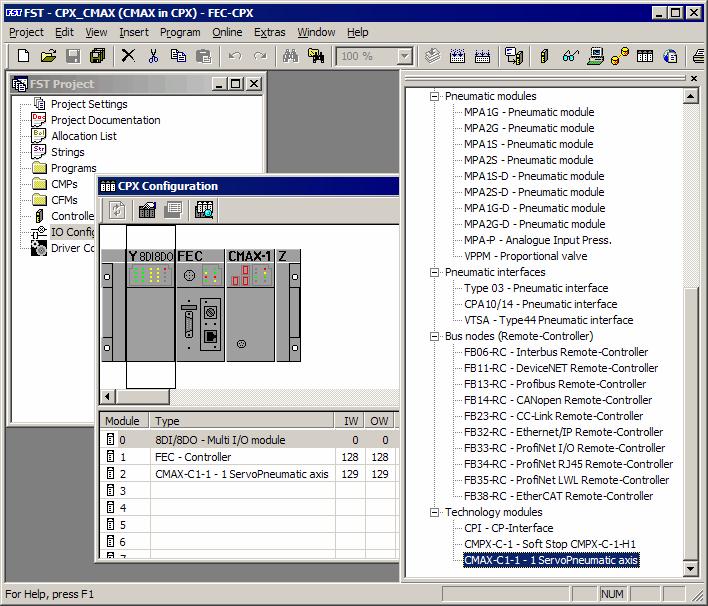The image size is (708, 606).
Task: Select VTSA - Type44 Pneumatic interface entry
Action: click(x=549, y=320)
